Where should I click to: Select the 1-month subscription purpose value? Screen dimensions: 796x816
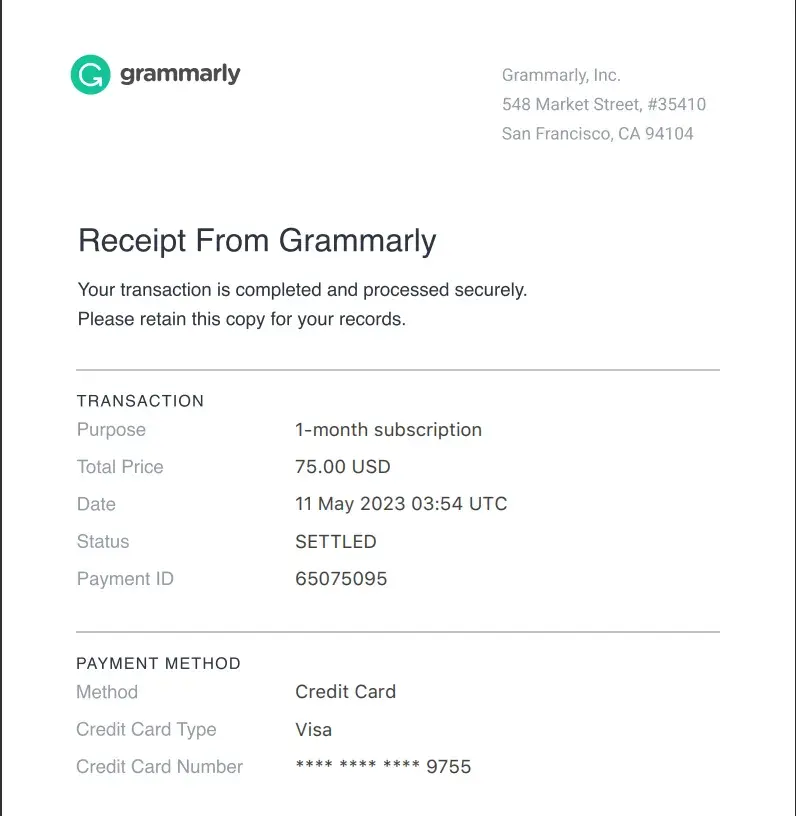tap(388, 430)
